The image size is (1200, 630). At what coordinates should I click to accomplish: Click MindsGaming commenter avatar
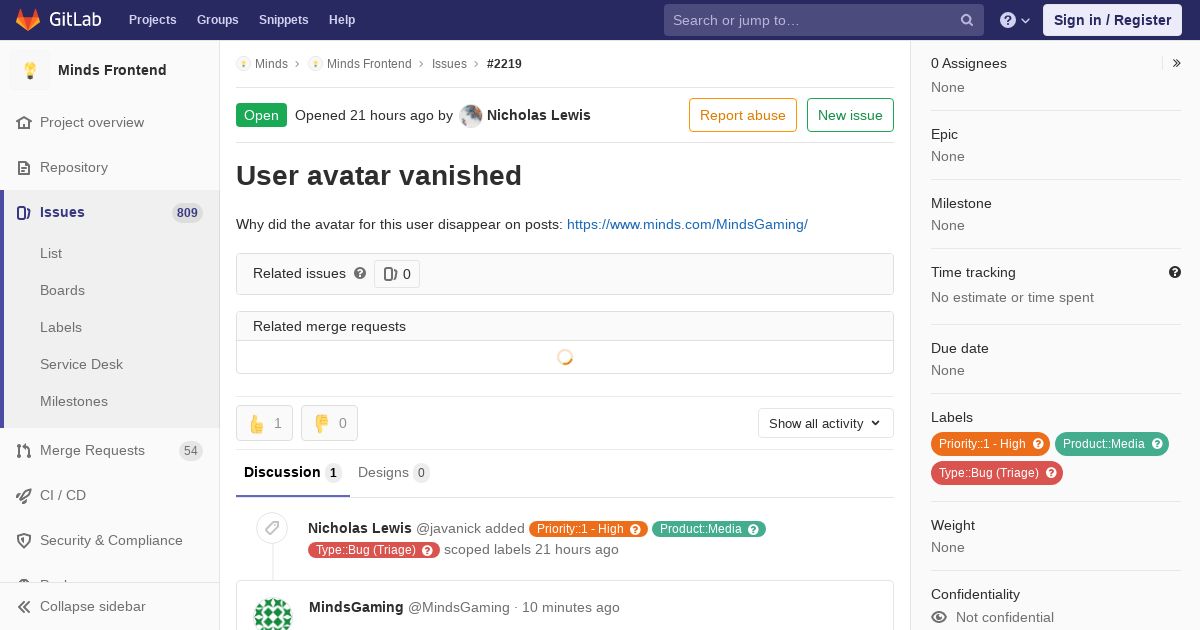(x=273, y=614)
